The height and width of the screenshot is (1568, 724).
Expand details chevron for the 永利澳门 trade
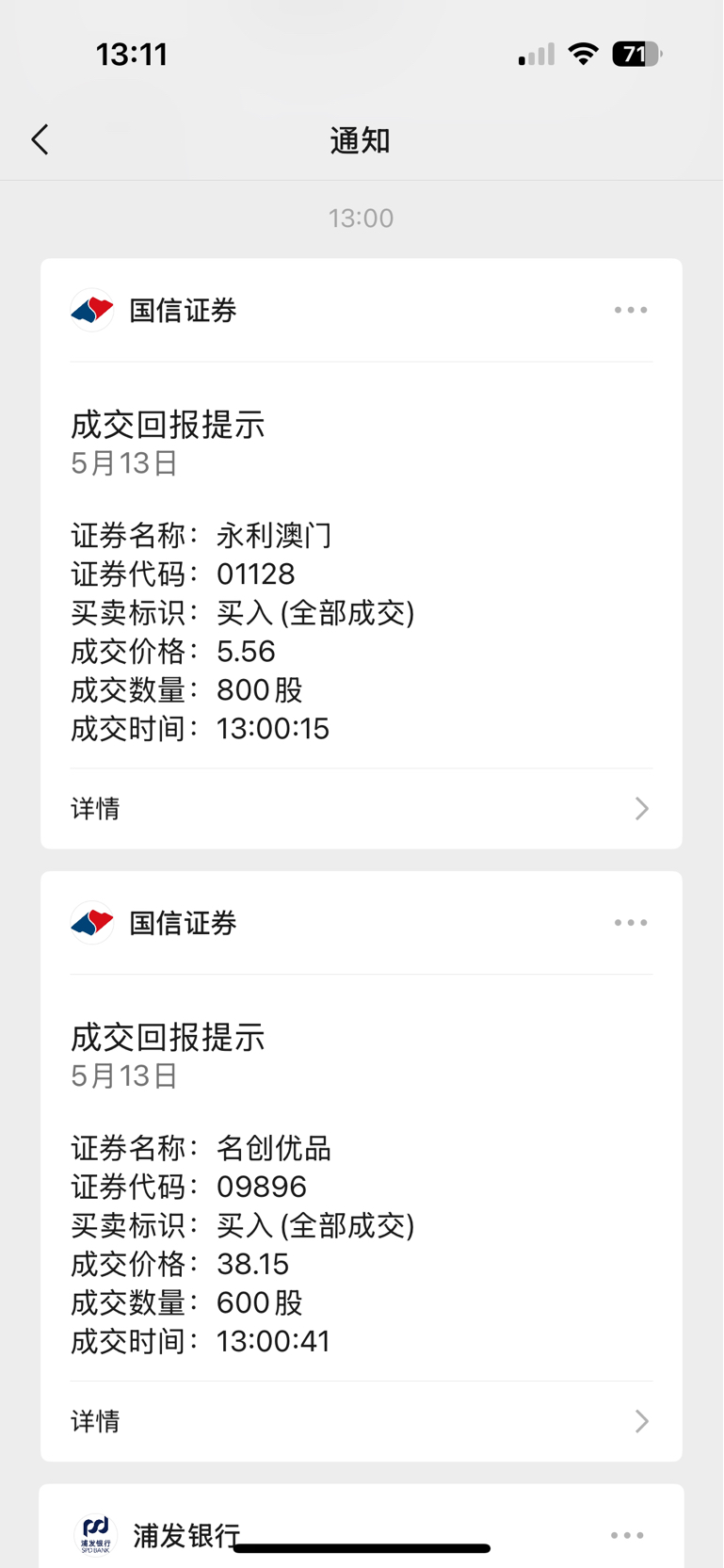pos(641,808)
